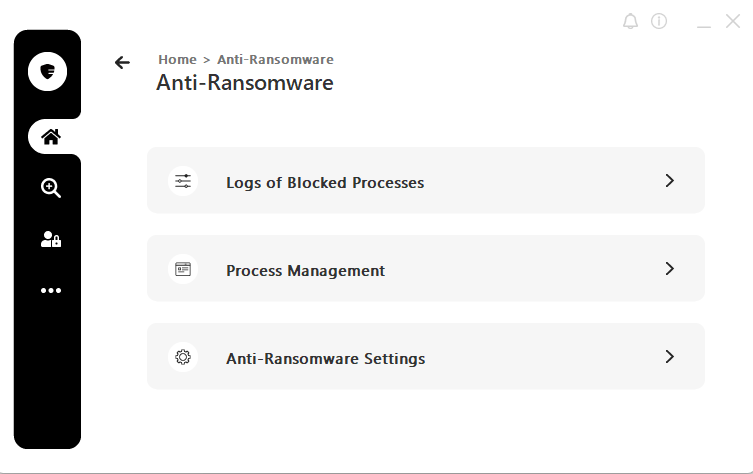Expand Logs of Blocked Processes chevron
The height and width of the screenshot is (474, 753).
click(669, 181)
